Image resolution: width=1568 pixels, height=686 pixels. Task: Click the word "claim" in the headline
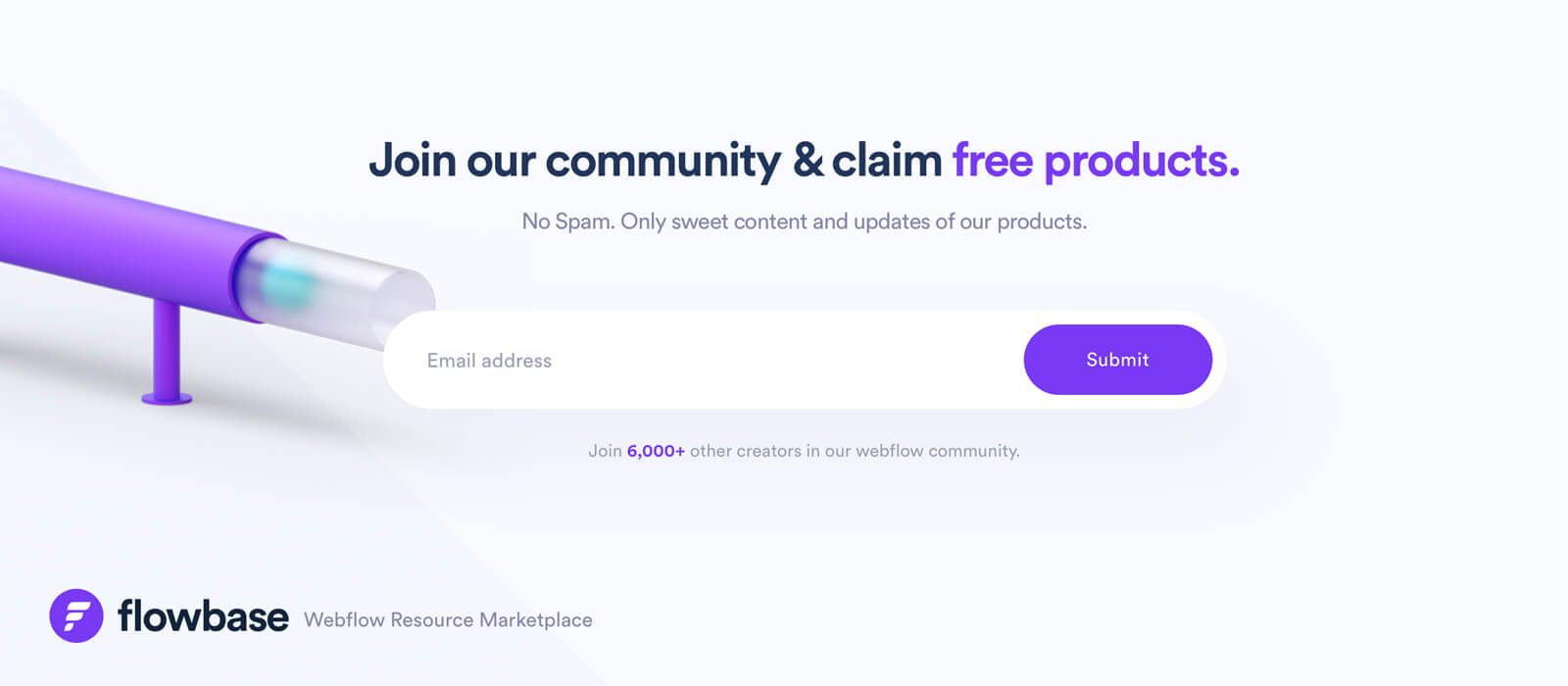(x=887, y=160)
